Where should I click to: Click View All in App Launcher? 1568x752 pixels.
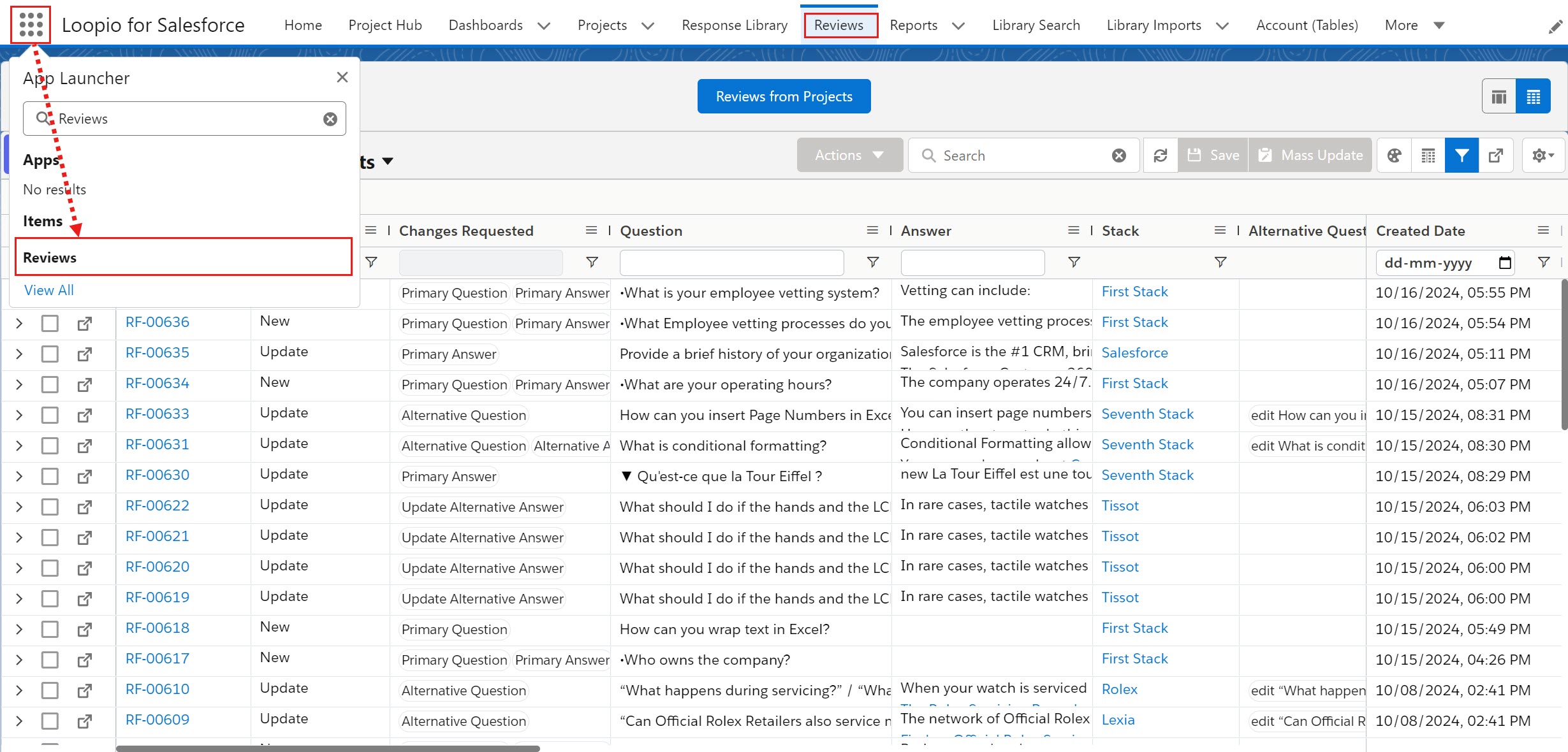(x=49, y=291)
